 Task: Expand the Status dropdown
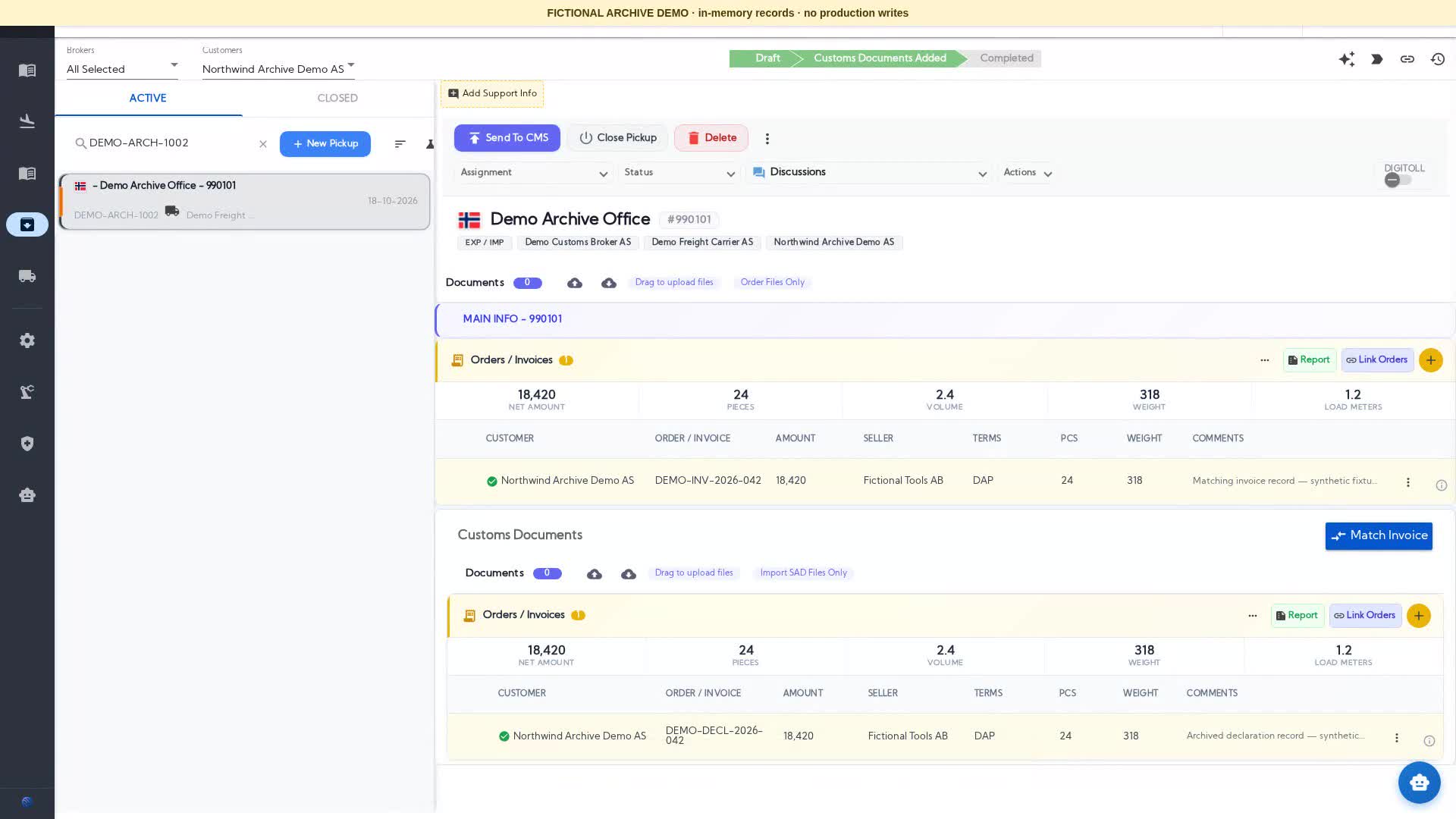tap(679, 173)
